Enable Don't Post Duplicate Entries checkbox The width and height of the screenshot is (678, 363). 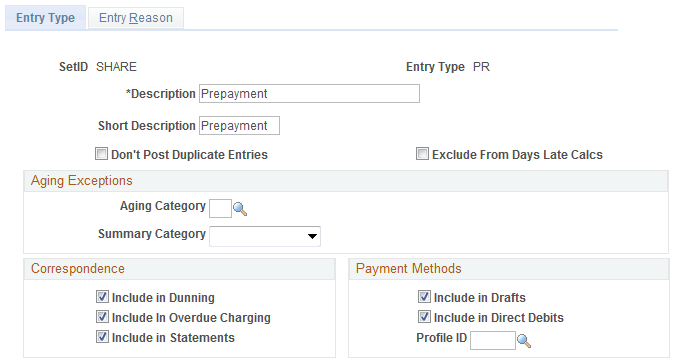tap(101, 154)
